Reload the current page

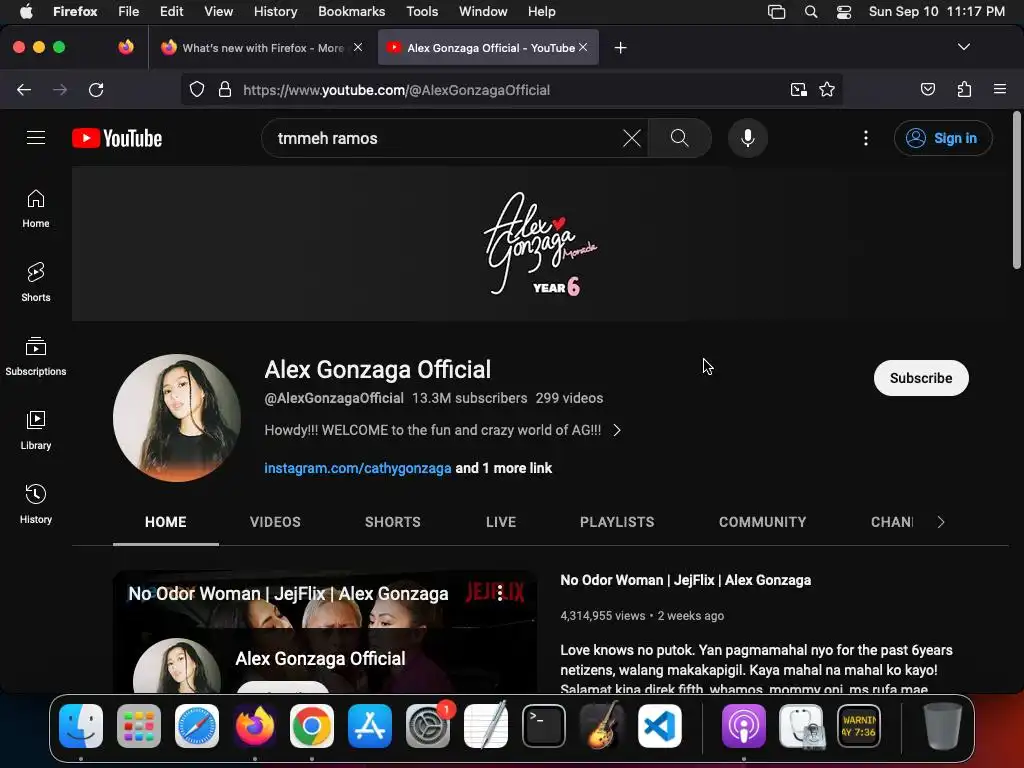96,90
